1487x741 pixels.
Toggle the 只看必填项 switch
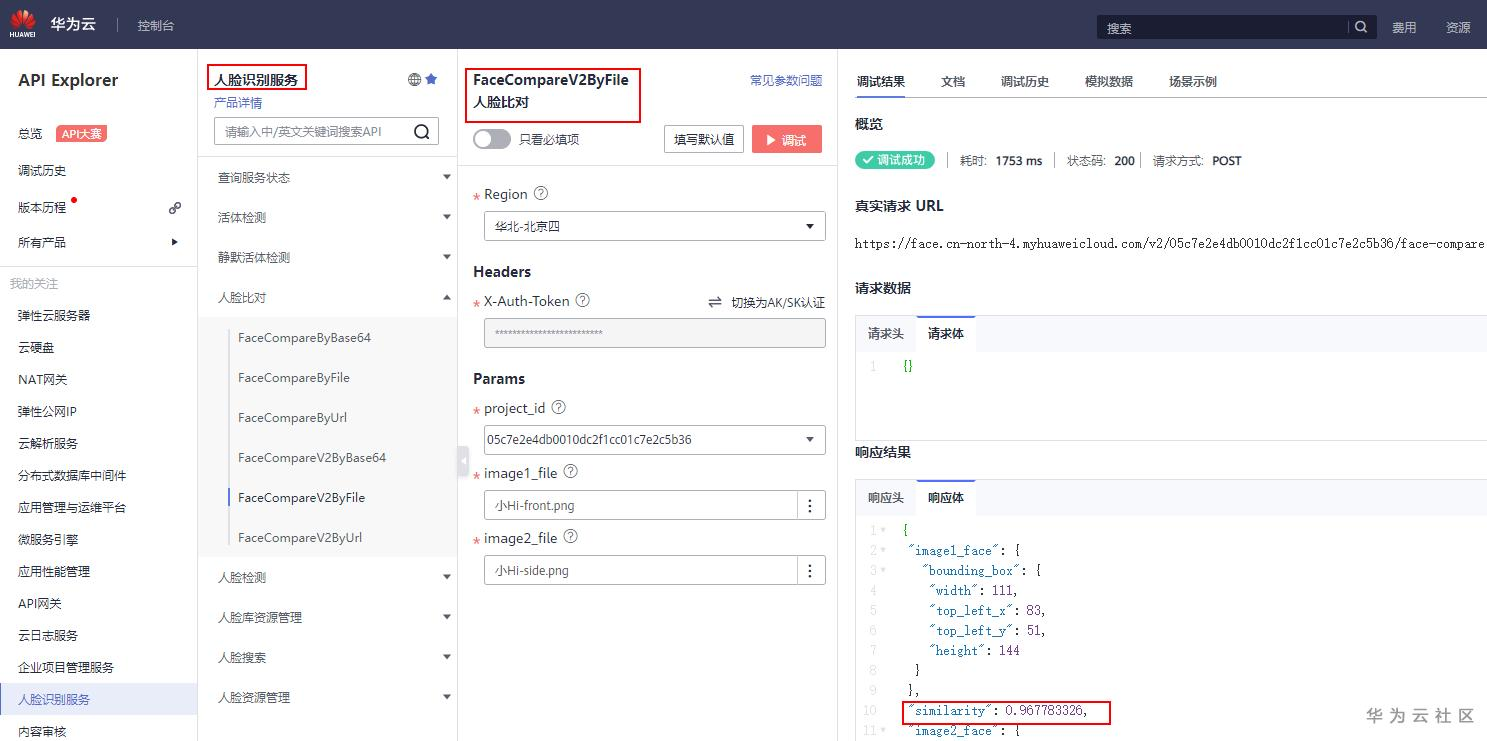492,139
